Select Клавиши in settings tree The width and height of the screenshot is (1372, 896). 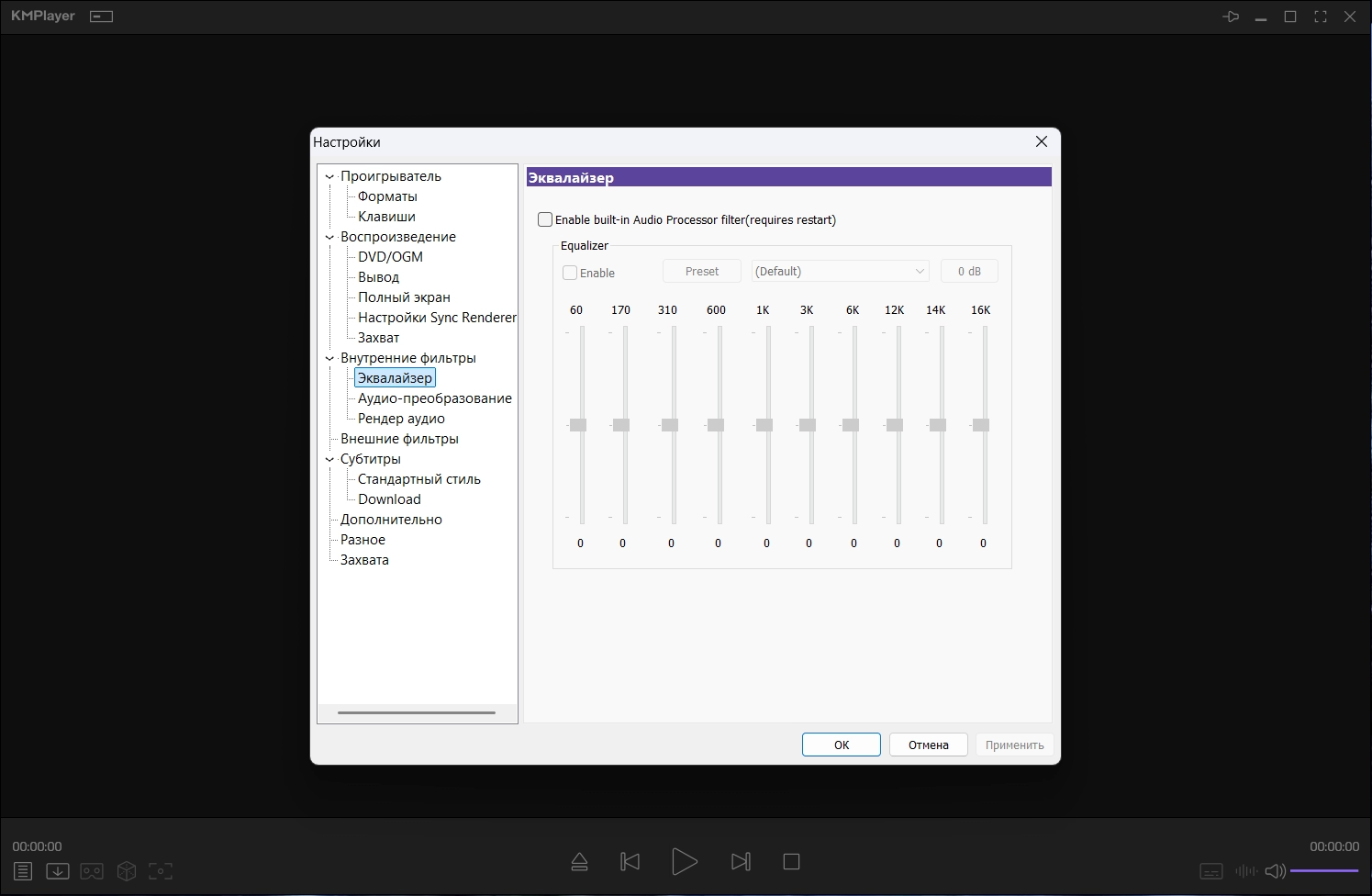(x=386, y=217)
